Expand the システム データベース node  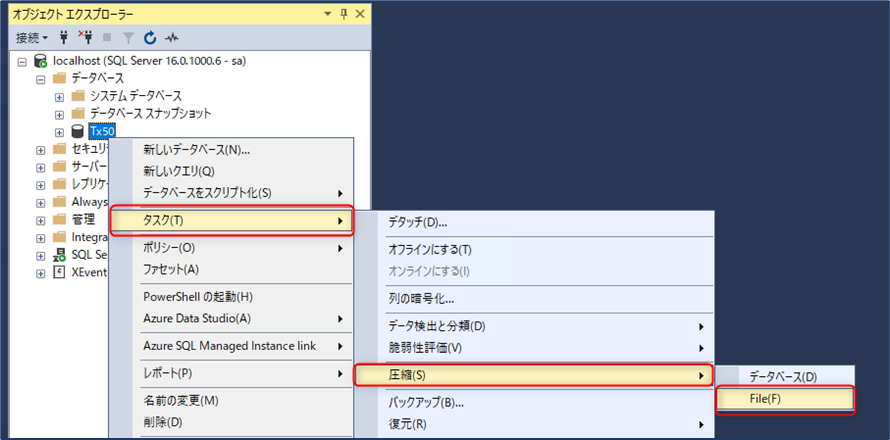pyautogui.click(x=59, y=97)
